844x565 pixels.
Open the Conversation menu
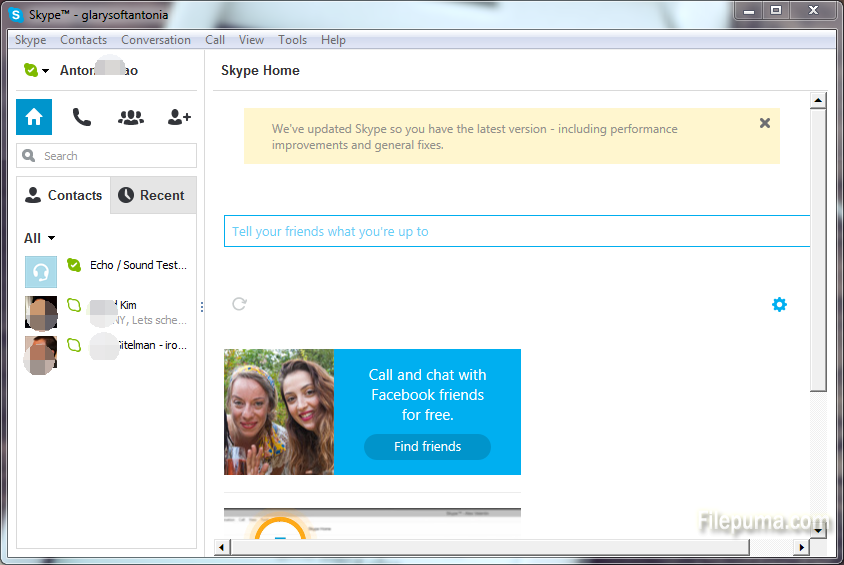156,40
